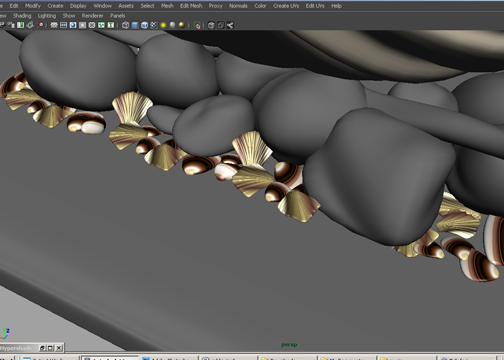Toggle the safe title overlay

click(111, 25)
